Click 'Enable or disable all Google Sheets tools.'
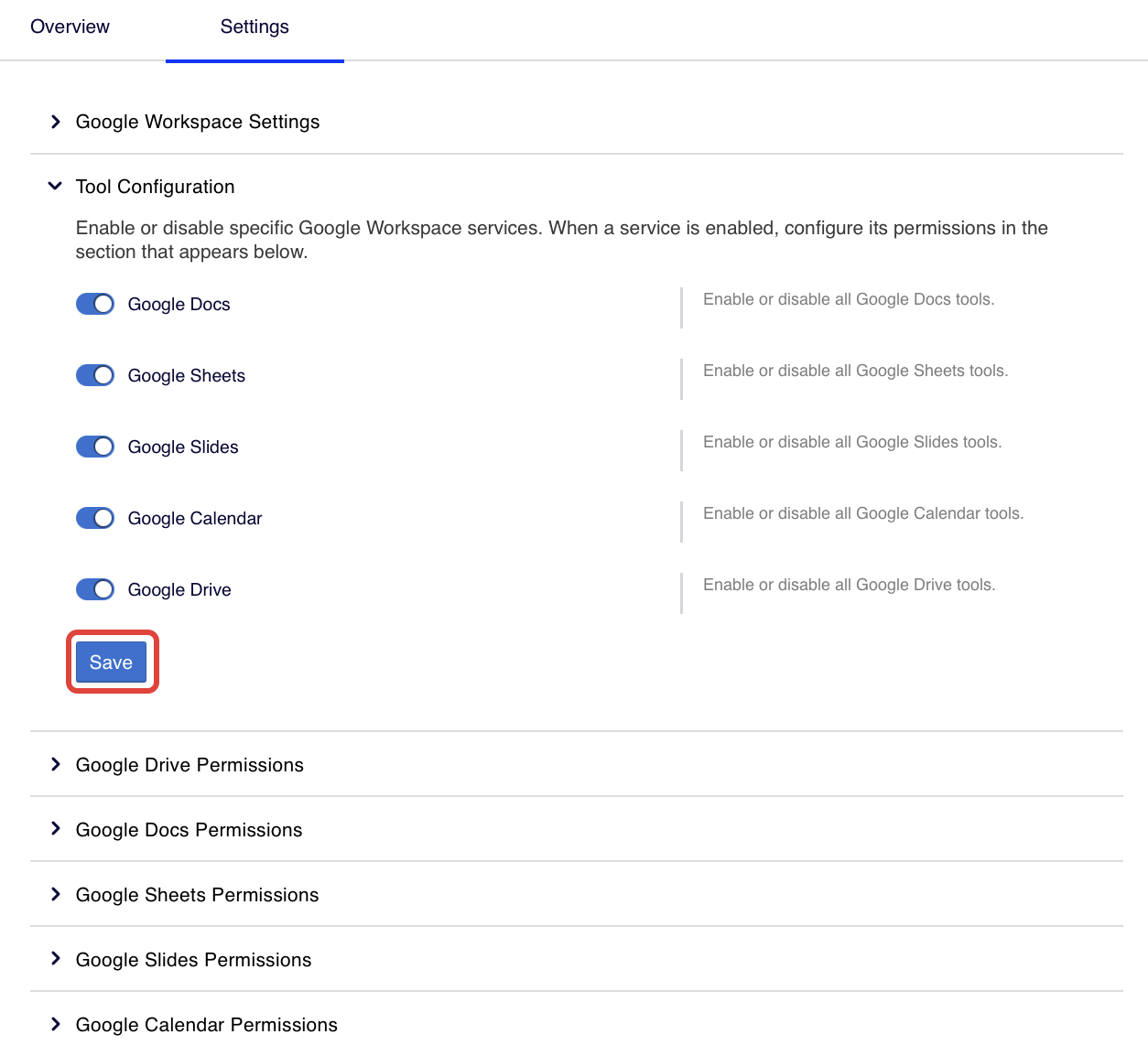 click(856, 371)
